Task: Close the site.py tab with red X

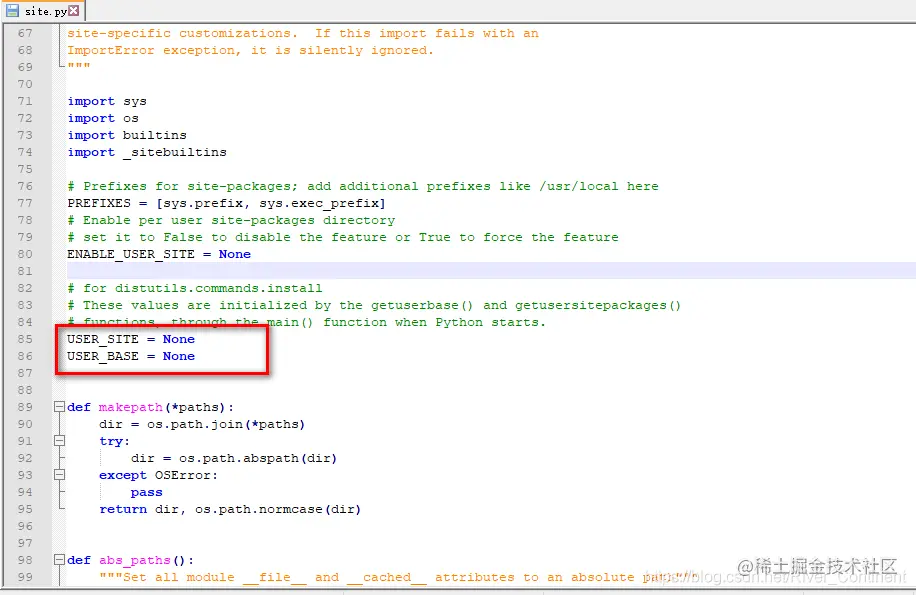Action: click(74, 11)
